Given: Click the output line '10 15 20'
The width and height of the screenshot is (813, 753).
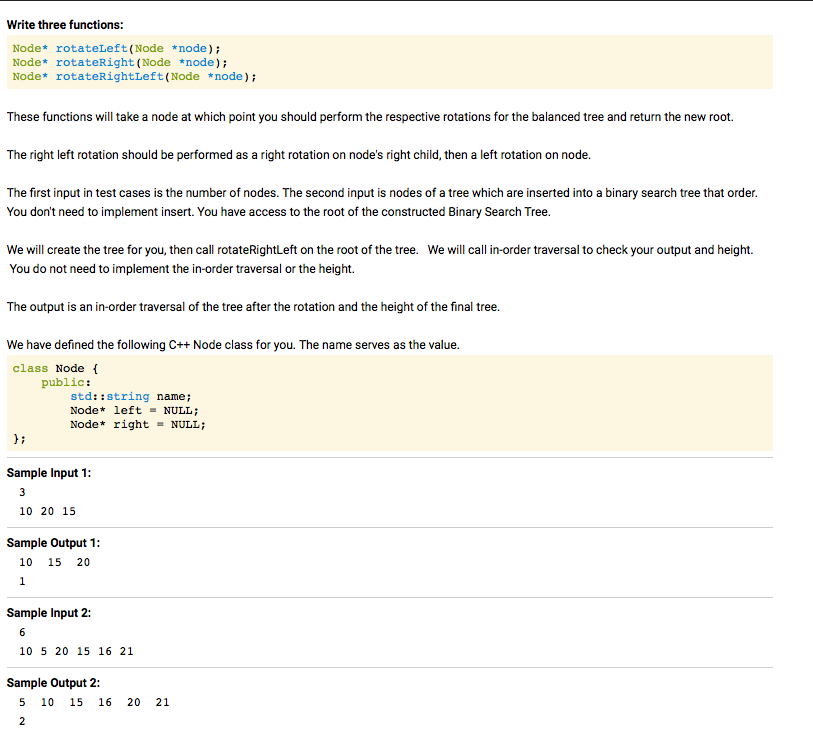Looking at the screenshot, I should (x=54, y=562).
